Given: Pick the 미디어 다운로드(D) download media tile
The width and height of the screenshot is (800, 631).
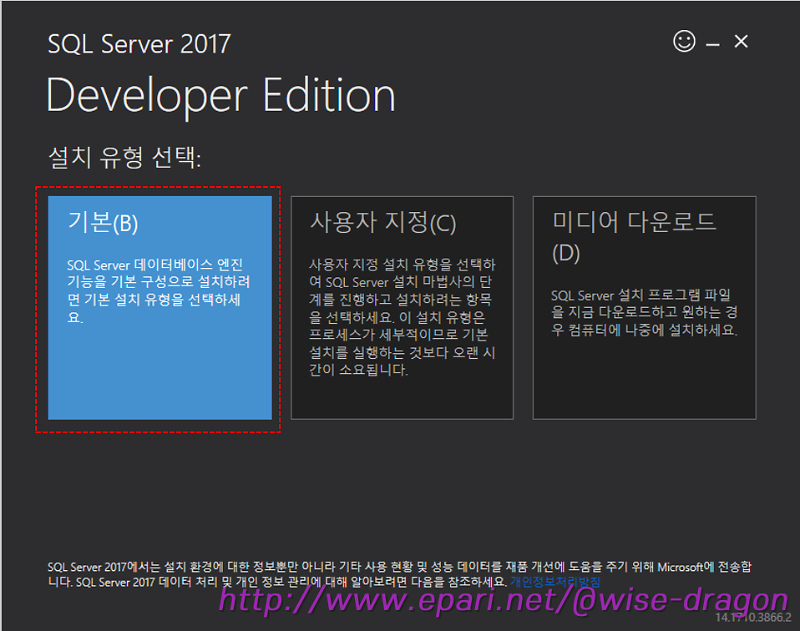Looking at the screenshot, I should [644, 308].
